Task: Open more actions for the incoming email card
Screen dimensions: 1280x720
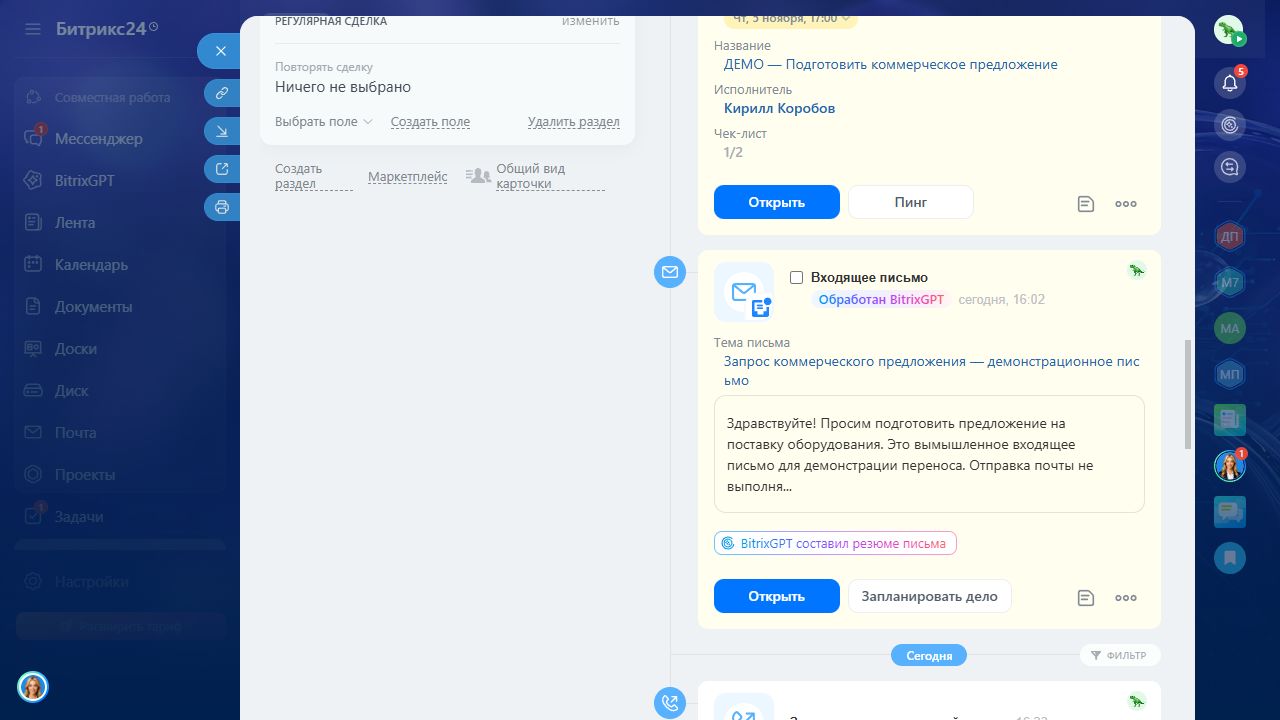Action: pyautogui.click(x=1126, y=598)
